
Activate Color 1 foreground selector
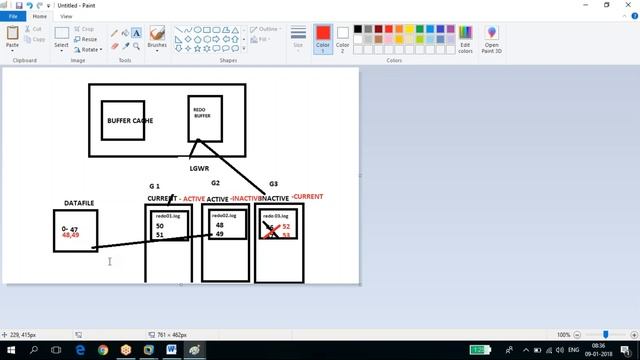click(x=323, y=39)
